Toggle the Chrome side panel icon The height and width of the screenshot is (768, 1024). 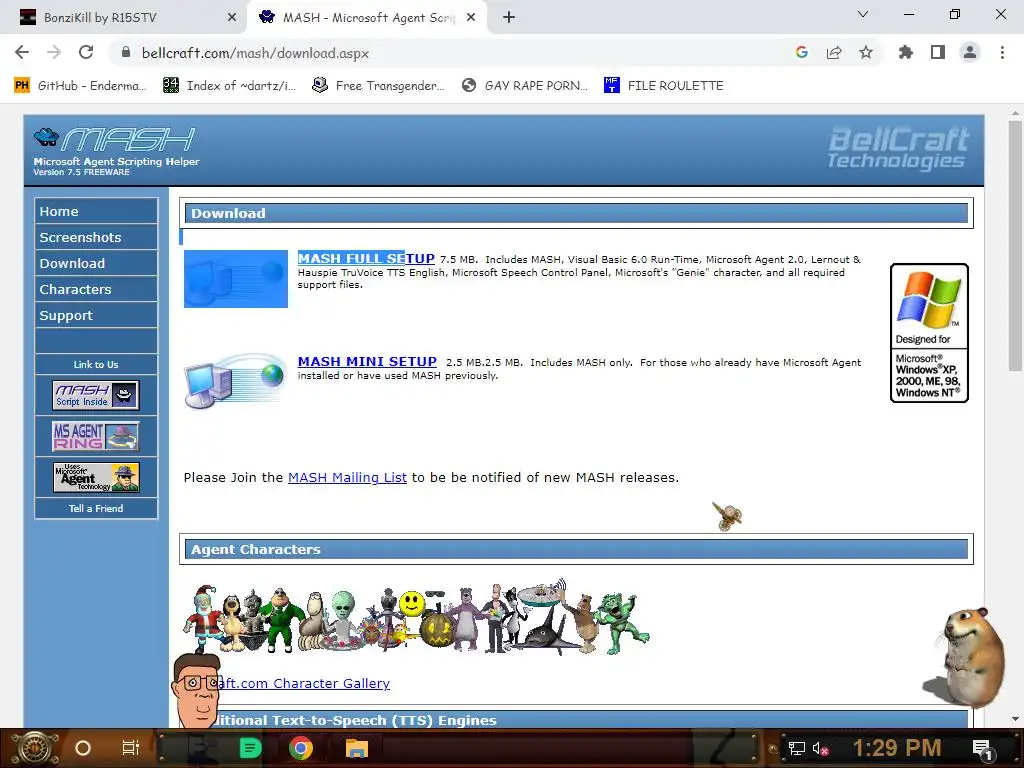coord(938,52)
